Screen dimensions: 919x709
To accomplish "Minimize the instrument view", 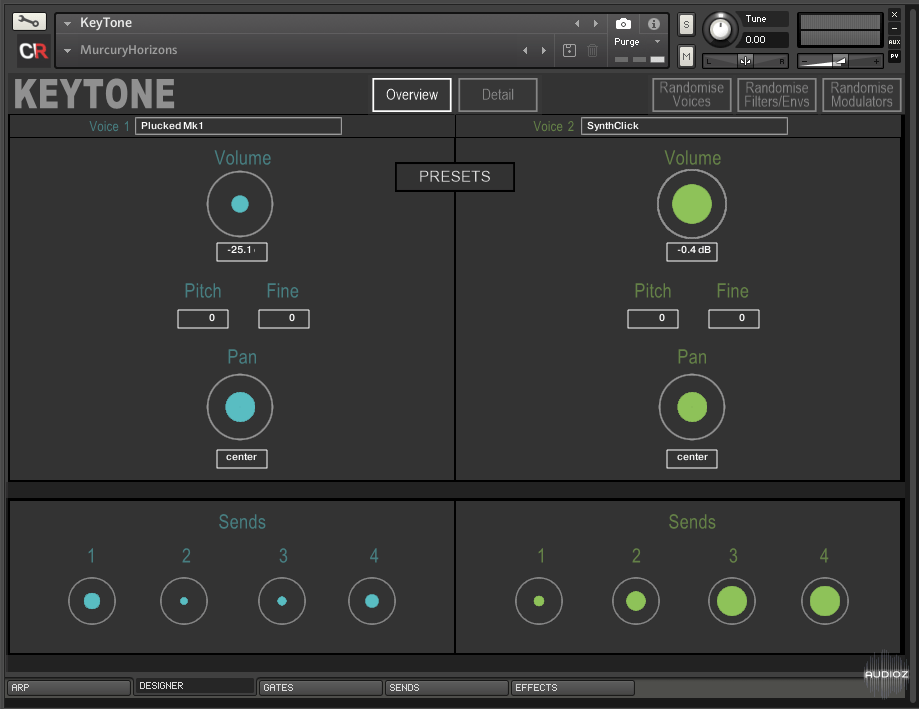I will [894, 28].
